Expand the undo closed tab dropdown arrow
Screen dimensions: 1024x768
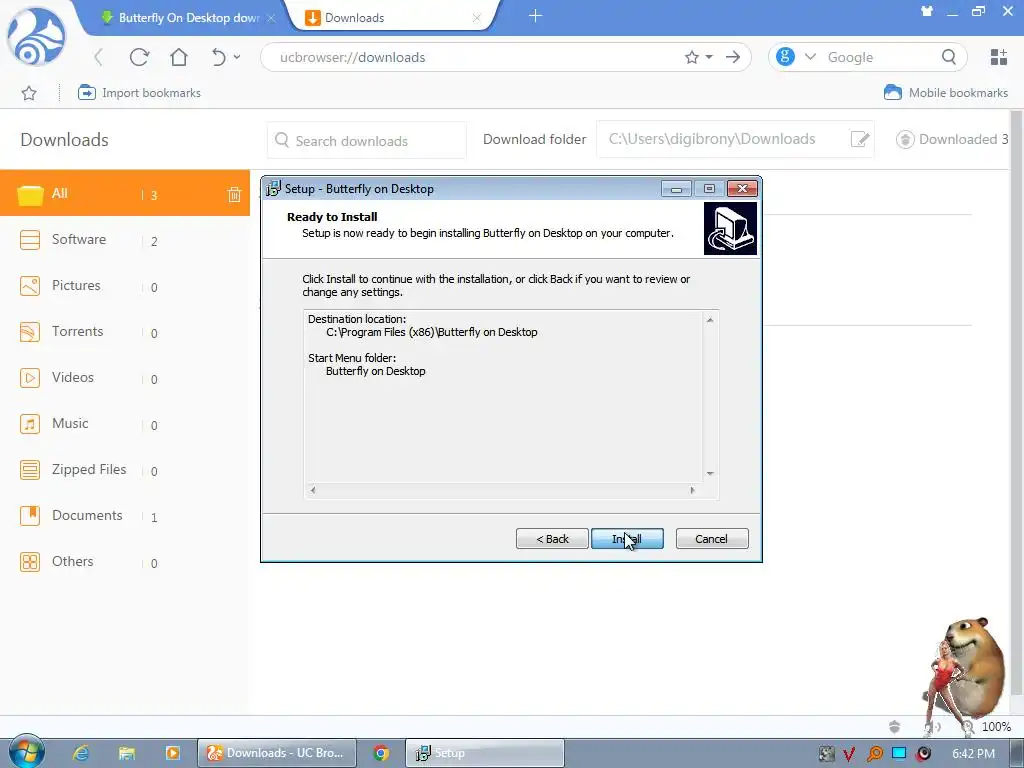tap(237, 57)
